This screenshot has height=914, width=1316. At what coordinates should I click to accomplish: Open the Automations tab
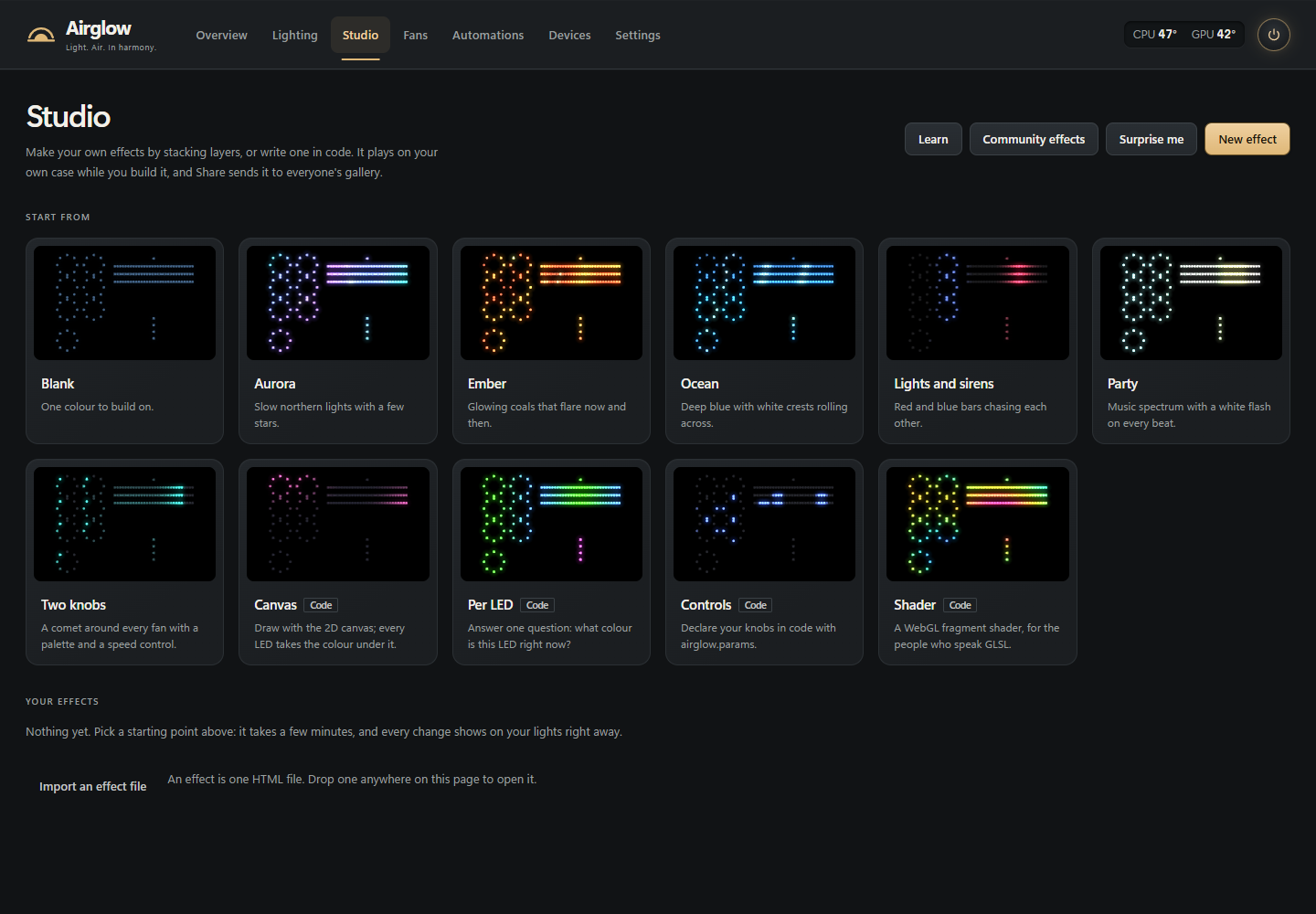[488, 35]
